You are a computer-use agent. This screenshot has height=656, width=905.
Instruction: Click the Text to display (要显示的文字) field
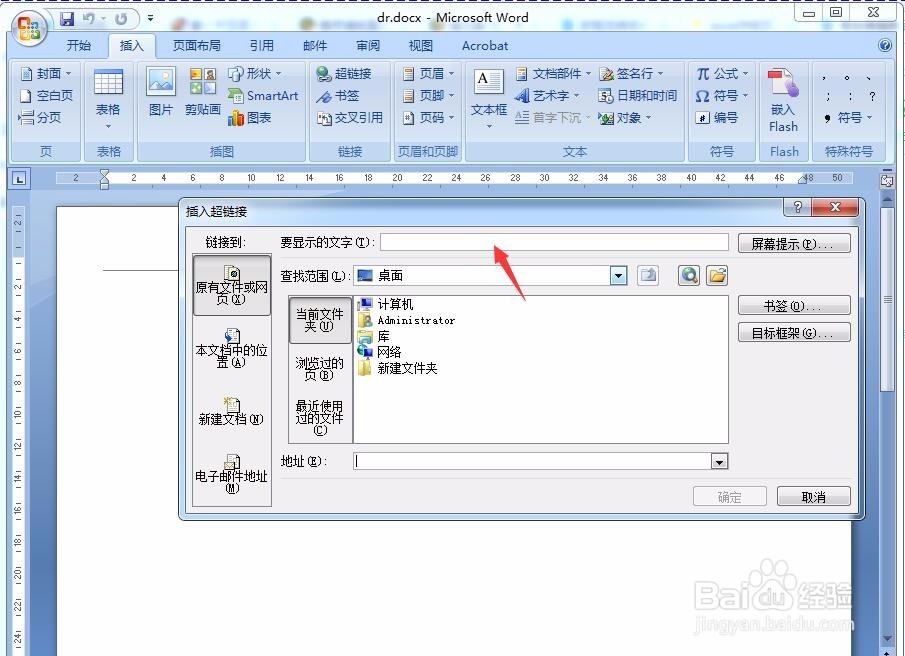pyautogui.click(x=554, y=242)
